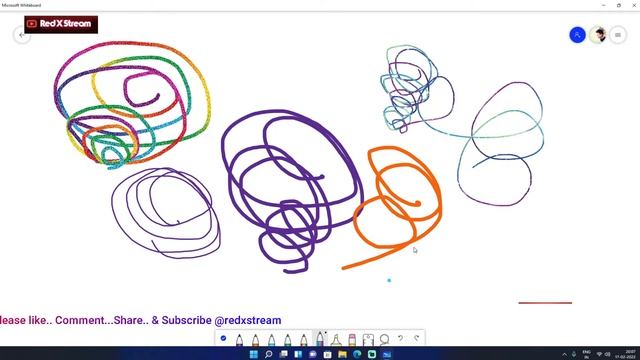Open the whiteboard settings hamburger menu
Image resolution: width=640 pixels, height=360 pixels.
tap(618, 35)
